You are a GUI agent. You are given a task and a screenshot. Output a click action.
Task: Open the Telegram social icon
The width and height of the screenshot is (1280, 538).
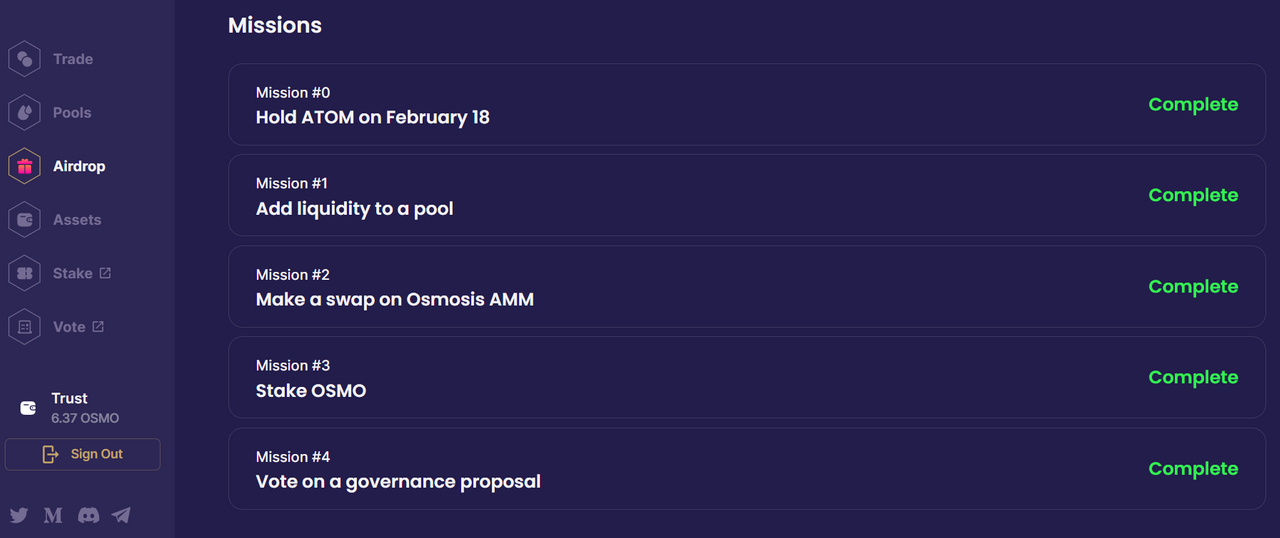tap(121, 515)
